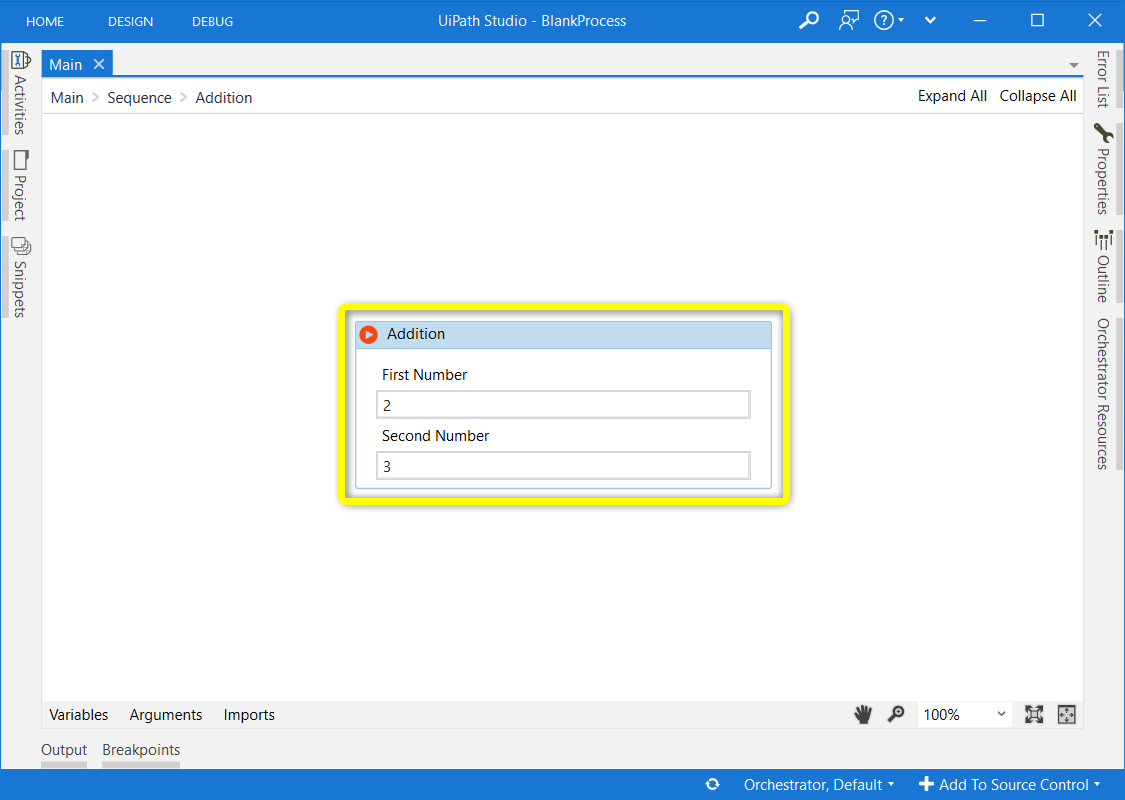Open the Properties panel with wrench icon

click(x=1103, y=168)
